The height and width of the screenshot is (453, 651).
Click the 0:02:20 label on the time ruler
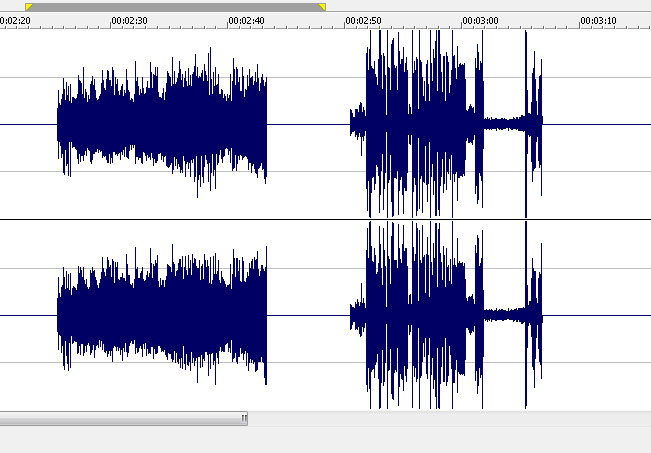[15, 21]
